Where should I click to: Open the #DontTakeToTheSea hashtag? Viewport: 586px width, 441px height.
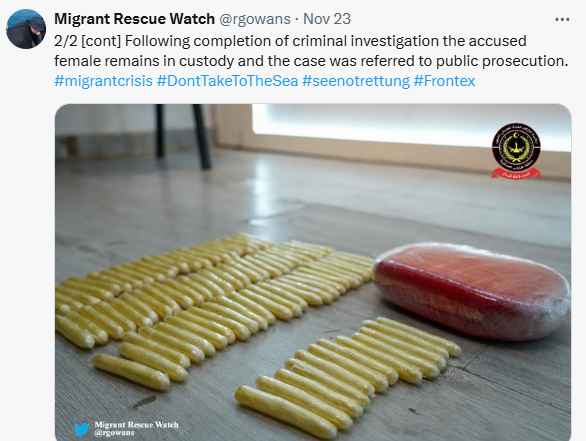227,81
